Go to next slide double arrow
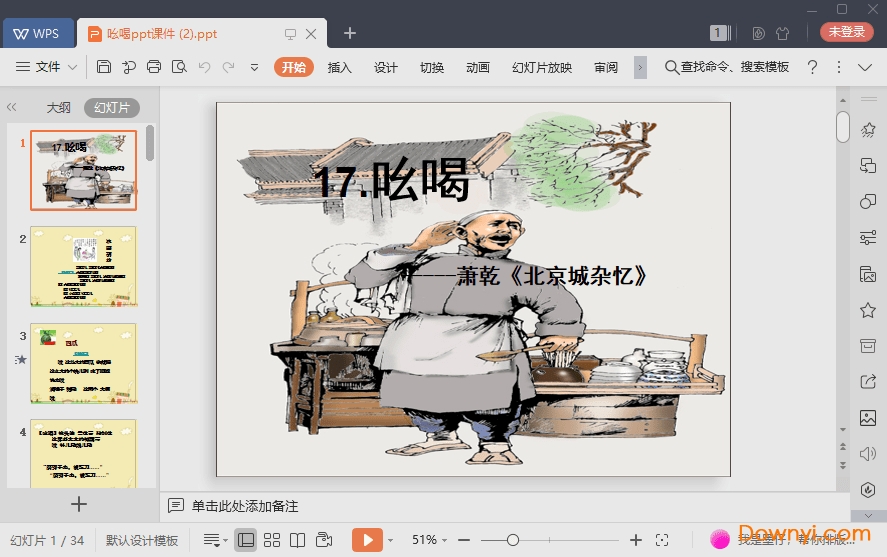Screen dimensions: 887x557 pyautogui.click(x=843, y=466)
